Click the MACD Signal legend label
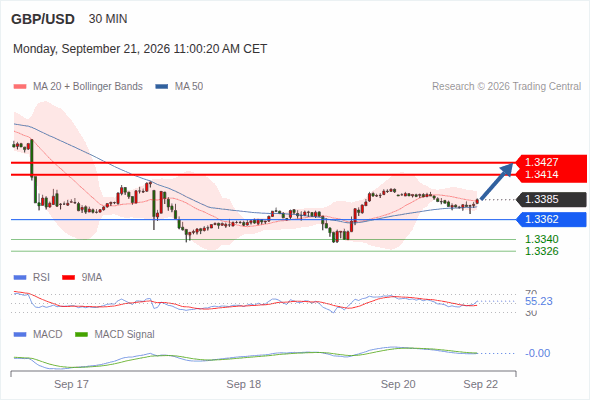The height and width of the screenshot is (400, 590). (125, 335)
